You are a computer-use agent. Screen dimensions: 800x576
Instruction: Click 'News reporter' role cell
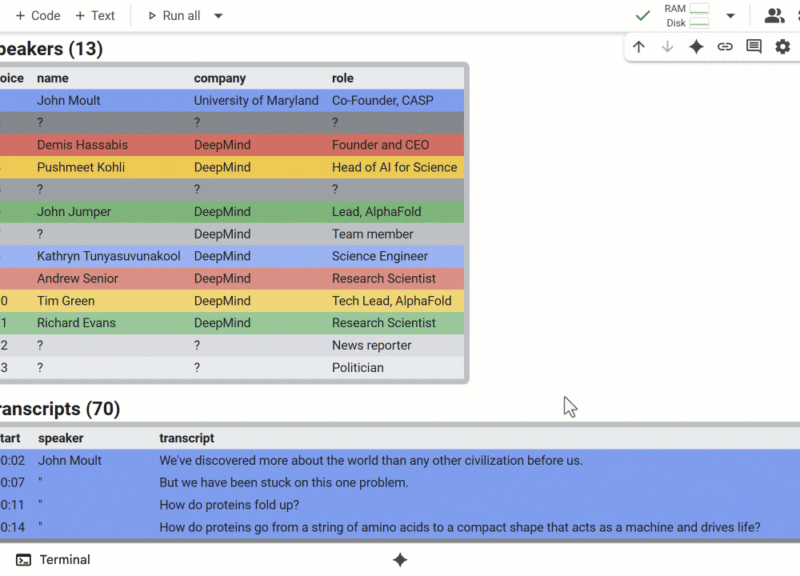coord(371,345)
